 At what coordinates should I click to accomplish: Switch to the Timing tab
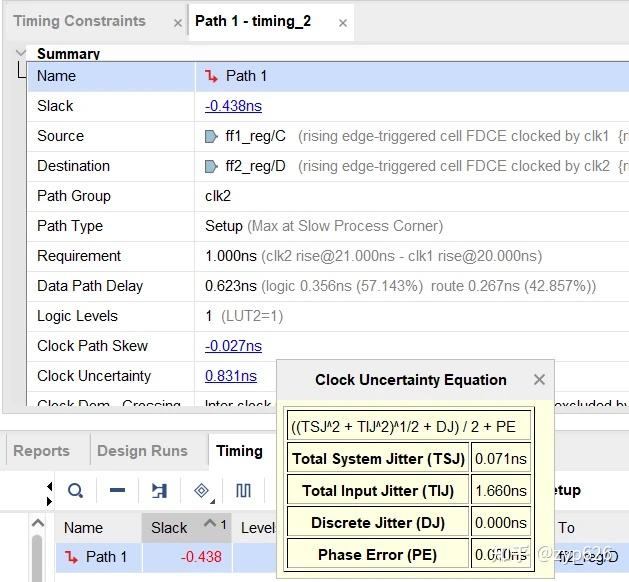pos(239,451)
